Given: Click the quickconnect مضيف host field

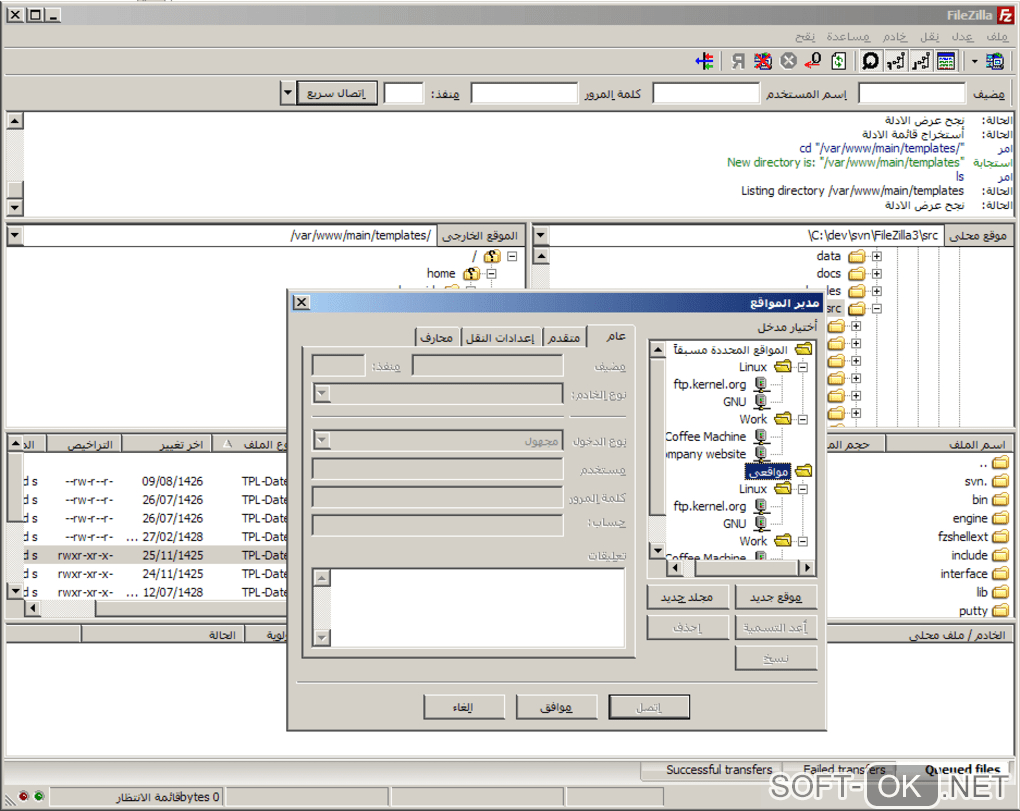Looking at the screenshot, I should click(911, 94).
